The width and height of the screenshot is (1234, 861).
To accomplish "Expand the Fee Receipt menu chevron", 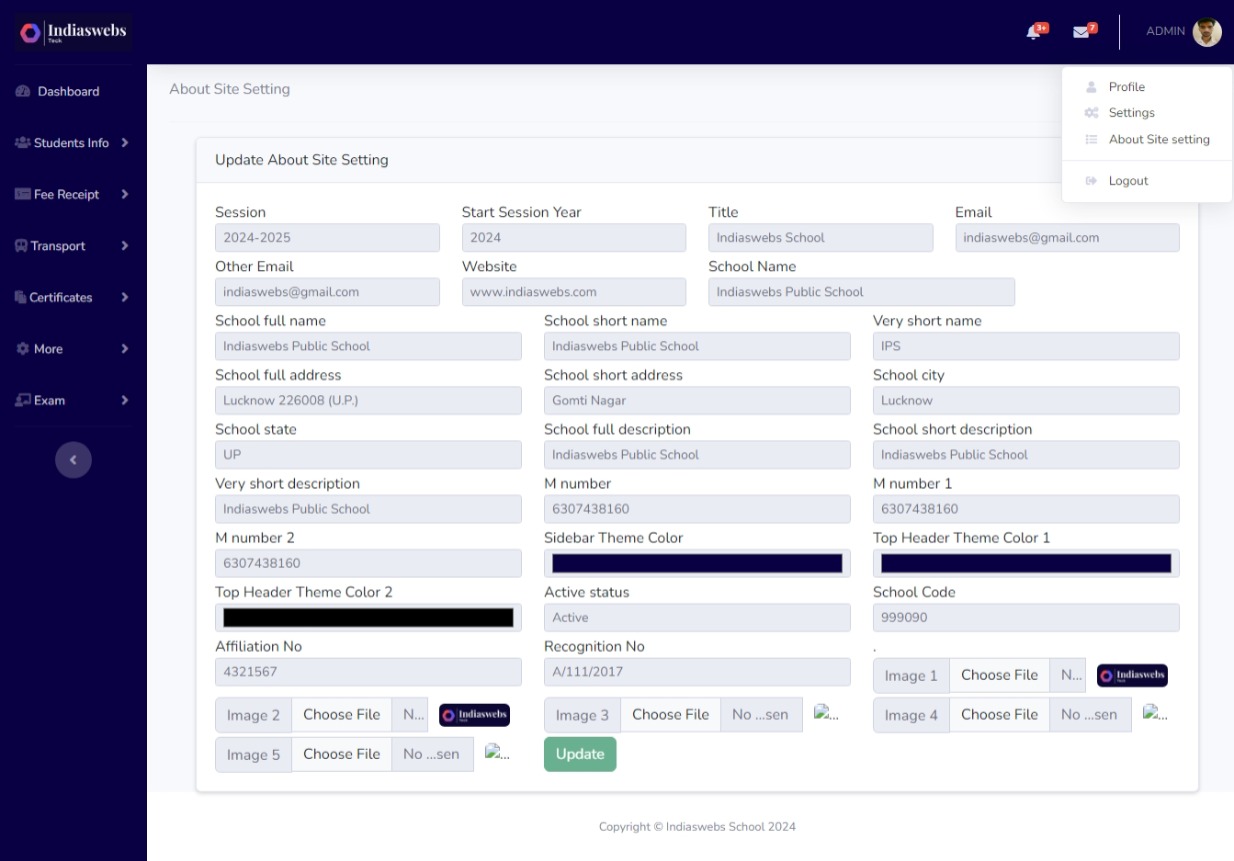I will click(x=125, y=195).
